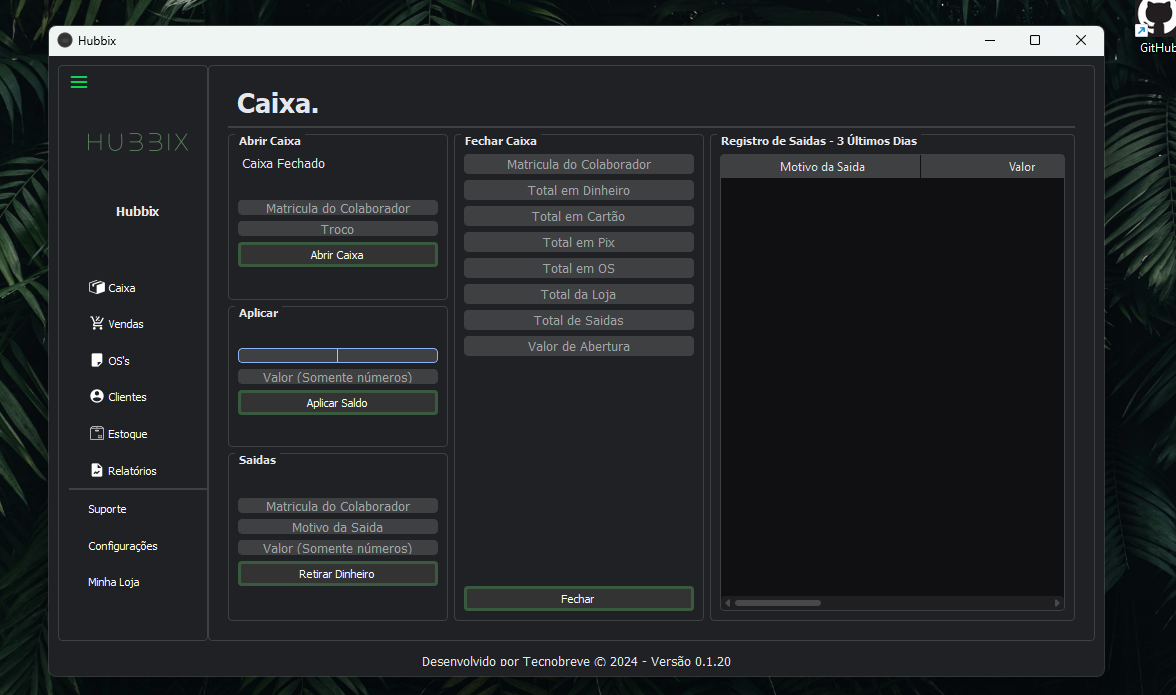Toggle the green hamburger sidebar menu
The image size is (1176, 695).
tap(79, 82)
